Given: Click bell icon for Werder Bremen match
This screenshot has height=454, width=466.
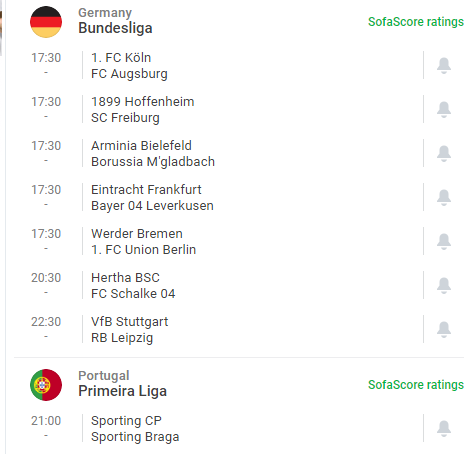Looking at the screenshot, I should pyautogui.click(x=444, y=241).
